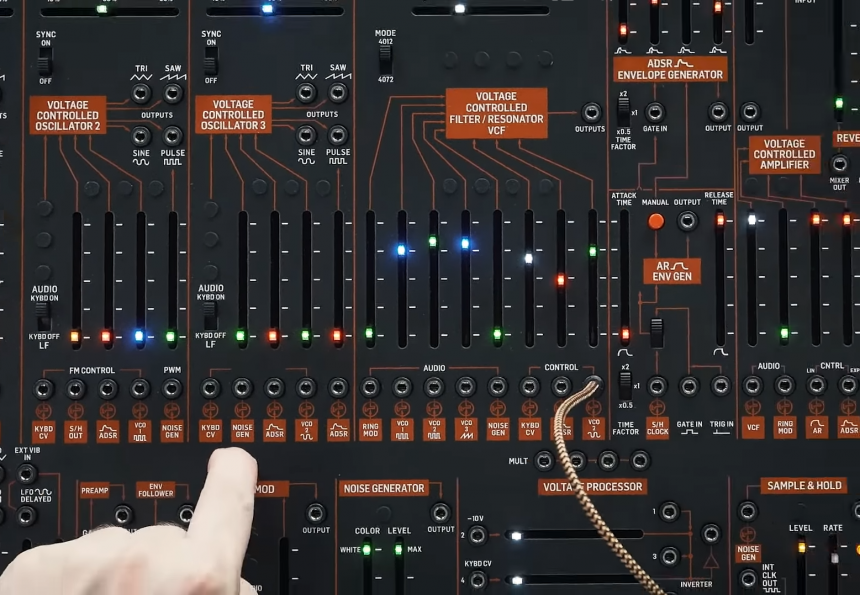Click the VCF OUTPUTS jack
This screenshot has width=860, height=595.
pyautogui.click(x=591, y=112)
